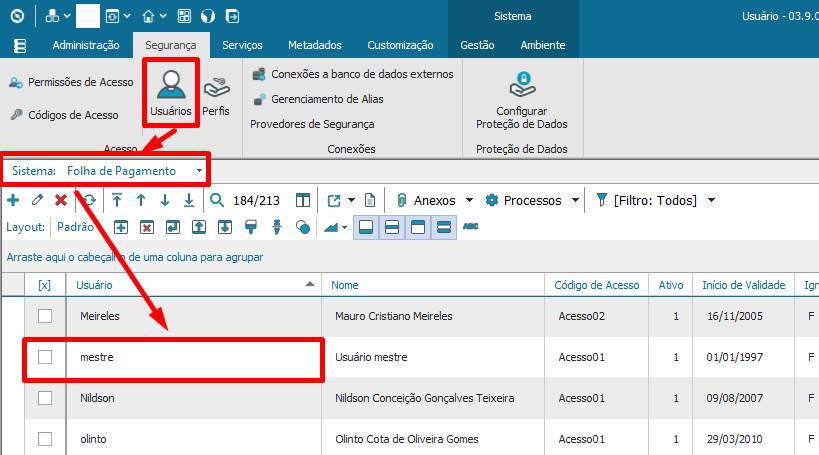Image resolution: width=819 pixels, height=455 pixels.
Task: Switch to the Customização tab
Action: [400, 45]
